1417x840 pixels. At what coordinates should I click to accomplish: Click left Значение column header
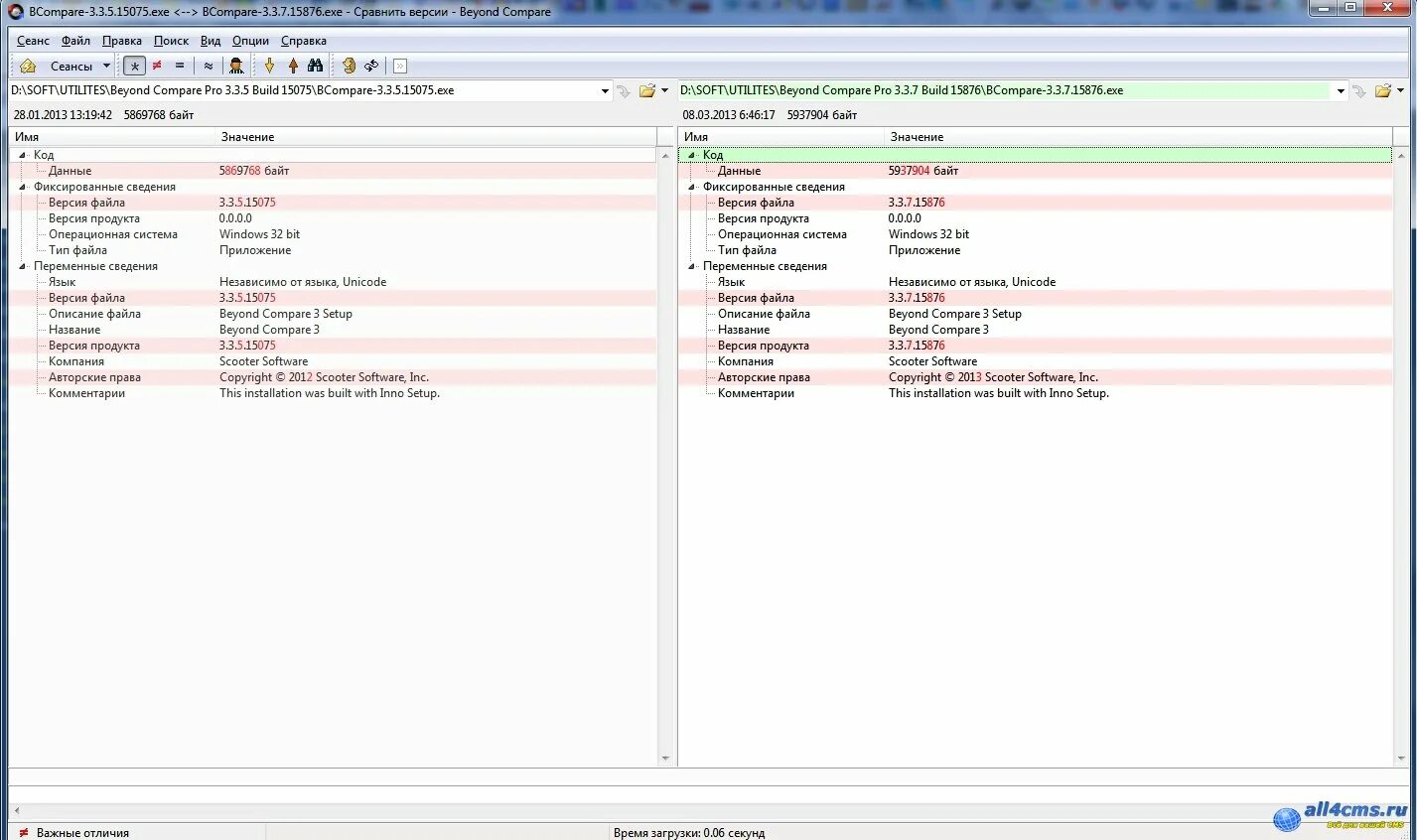pos(436,137)
